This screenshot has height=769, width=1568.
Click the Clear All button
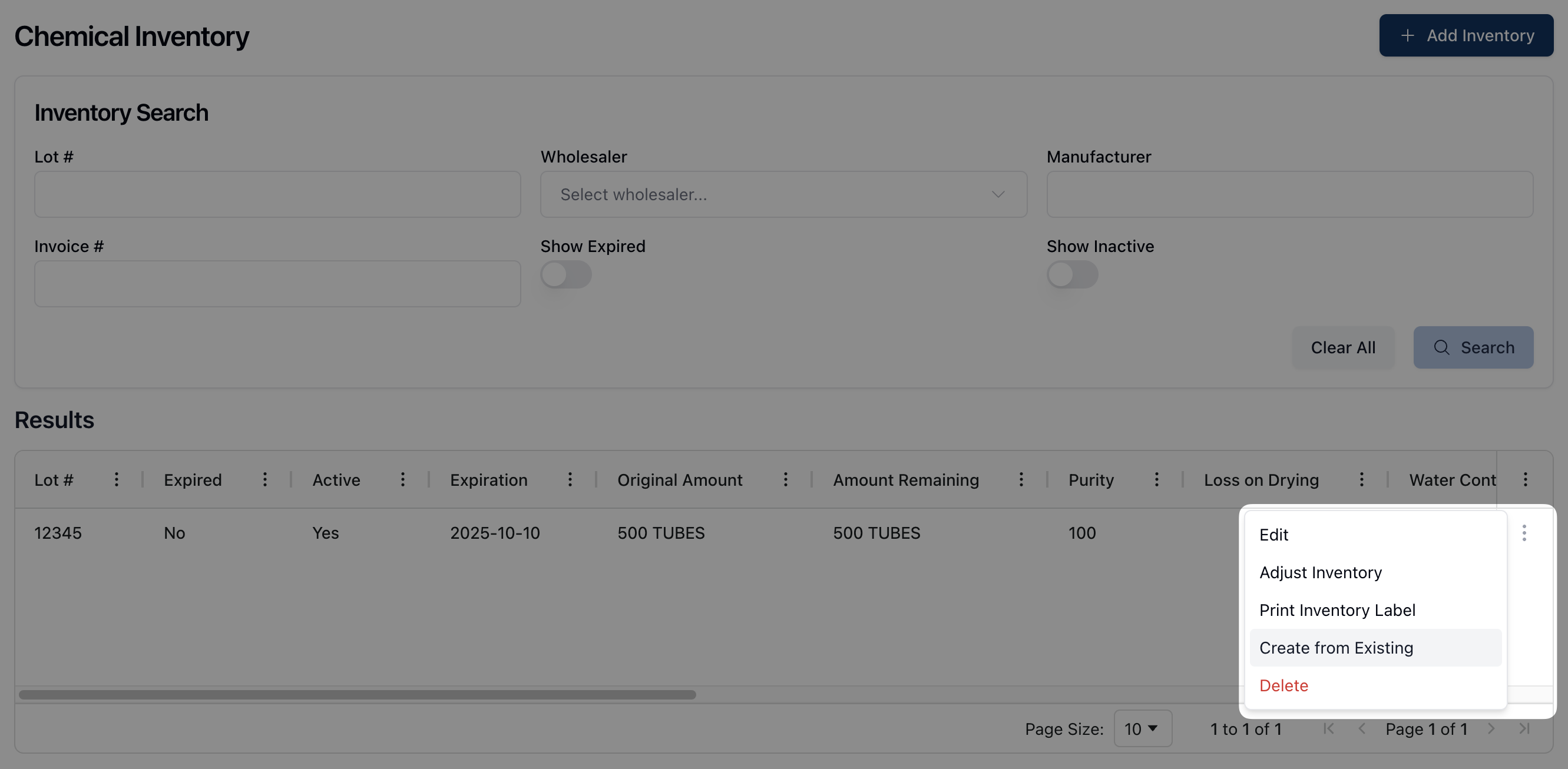click(x=1343, y=347)
